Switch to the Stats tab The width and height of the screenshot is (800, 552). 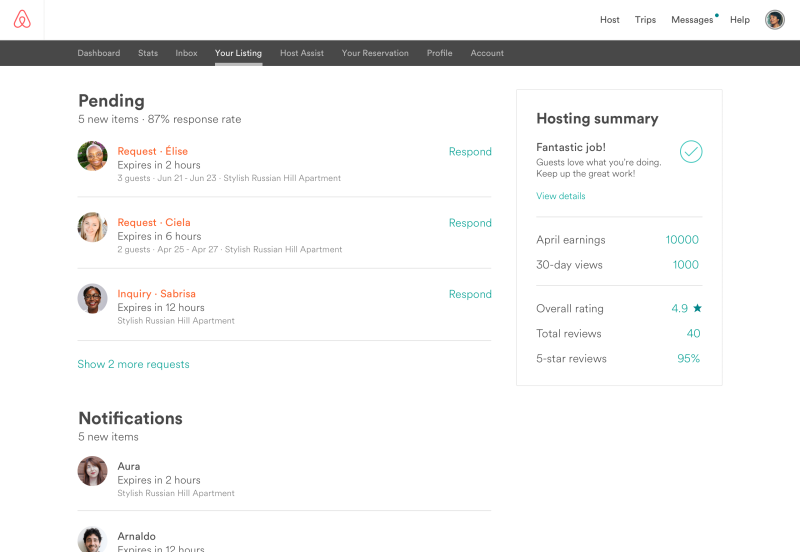148,53
